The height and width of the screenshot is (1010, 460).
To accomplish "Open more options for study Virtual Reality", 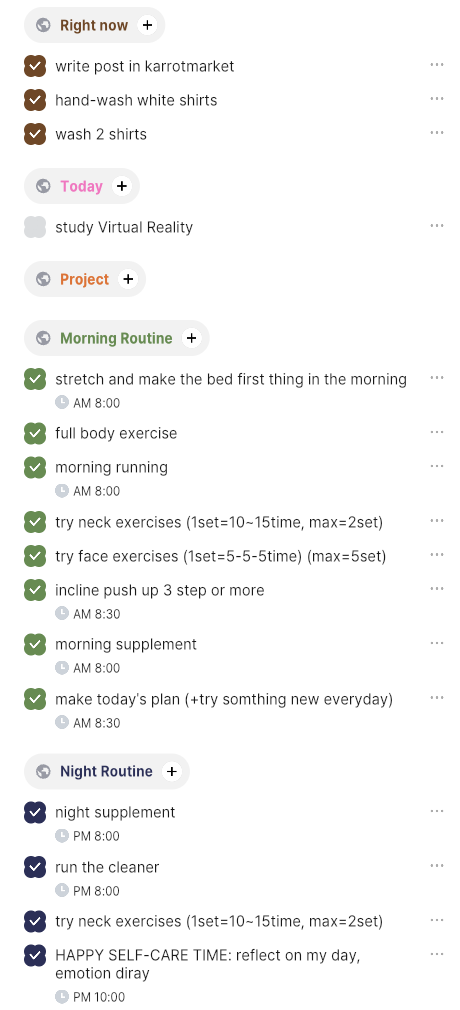I will (437, 225).
